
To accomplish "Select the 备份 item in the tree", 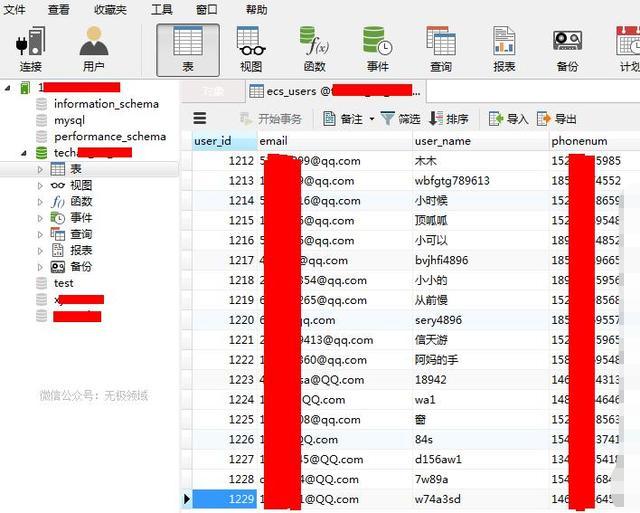I will point(81,266).
